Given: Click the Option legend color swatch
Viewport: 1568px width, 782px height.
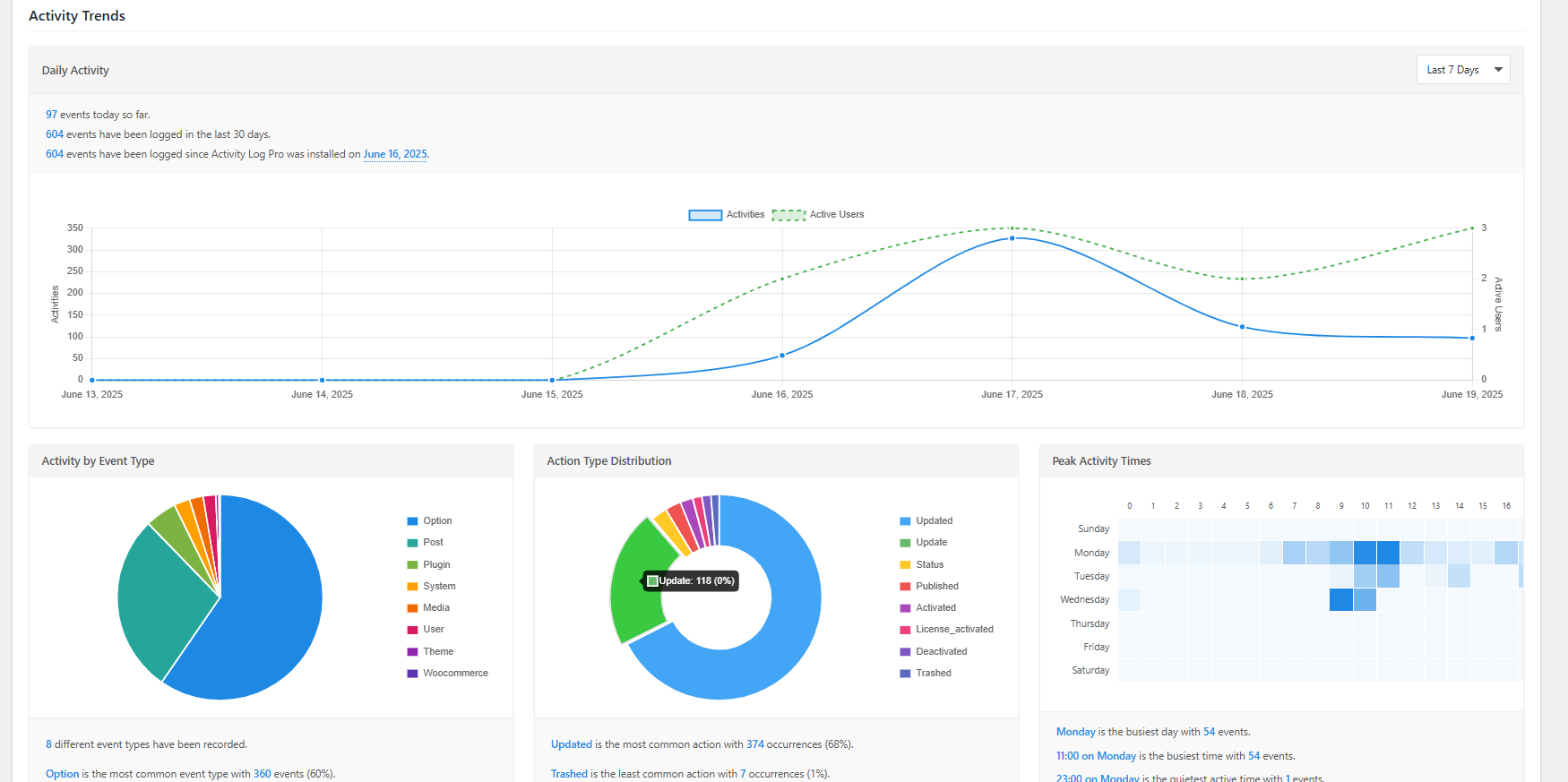Looking at the screenshot, I should (412, 521).
